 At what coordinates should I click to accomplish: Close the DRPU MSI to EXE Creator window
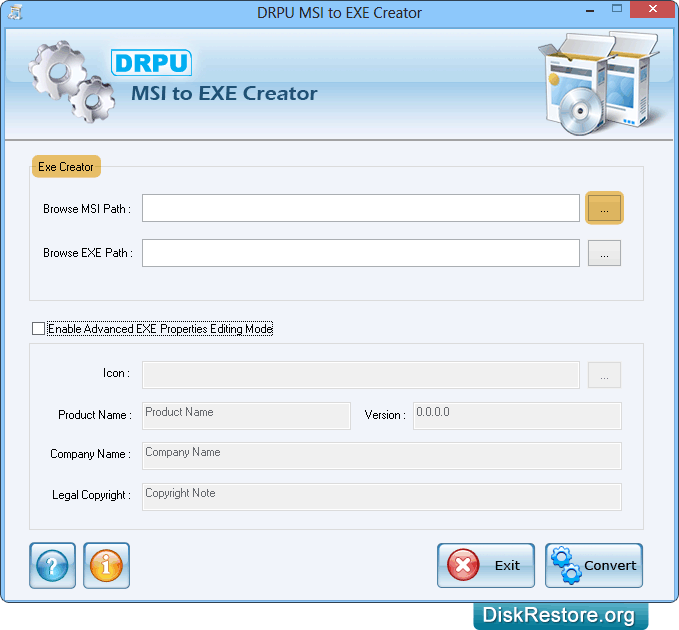653,9
